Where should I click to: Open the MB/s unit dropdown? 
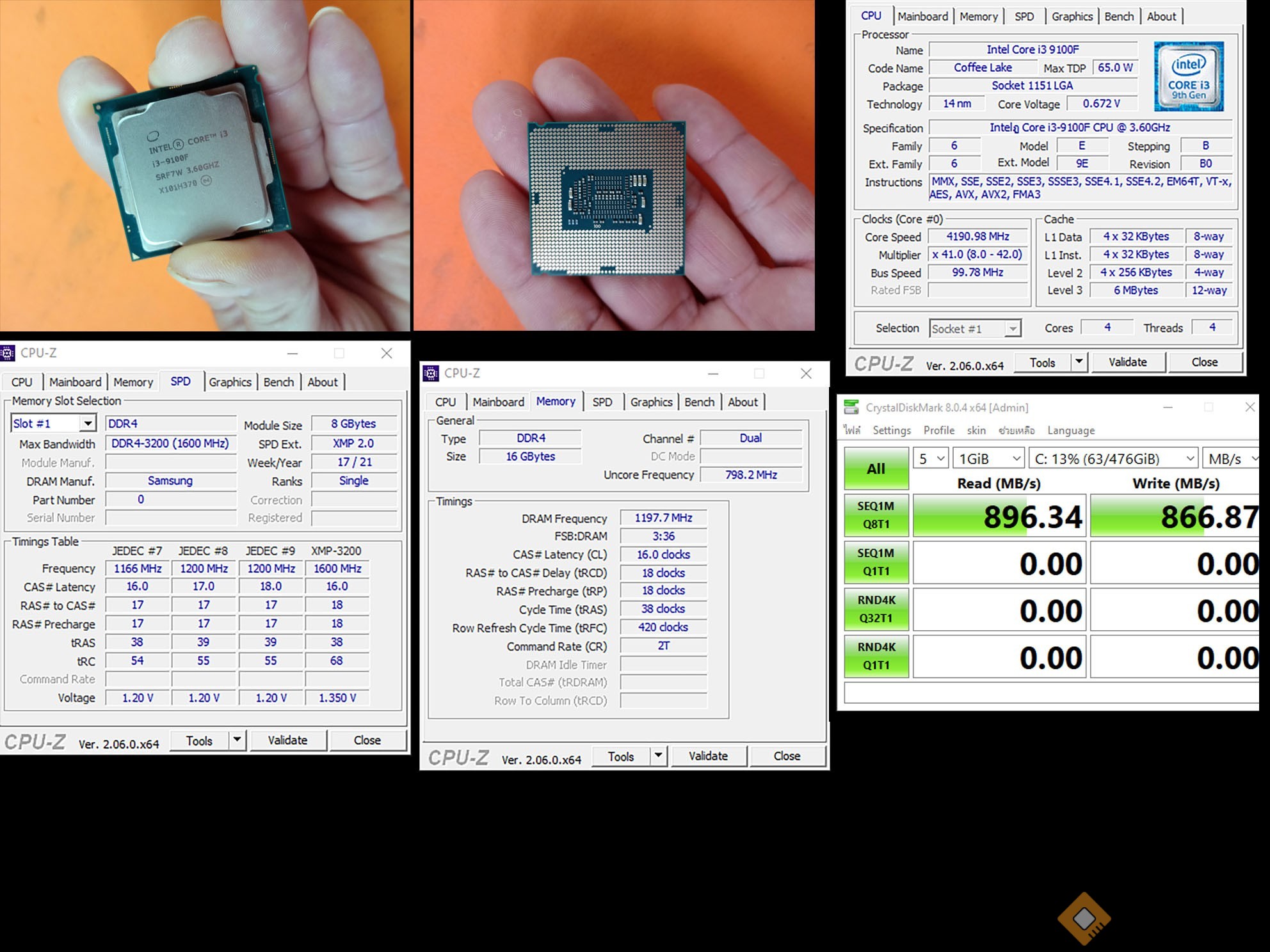point(1231,459)
